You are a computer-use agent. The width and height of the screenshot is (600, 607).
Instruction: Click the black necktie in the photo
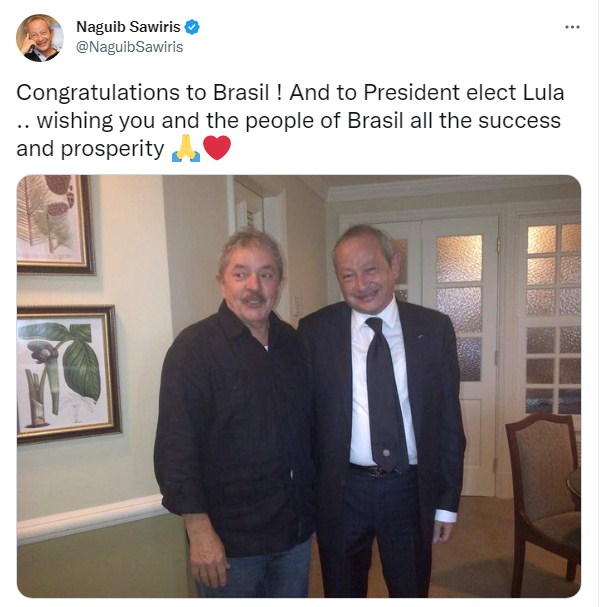386,395
